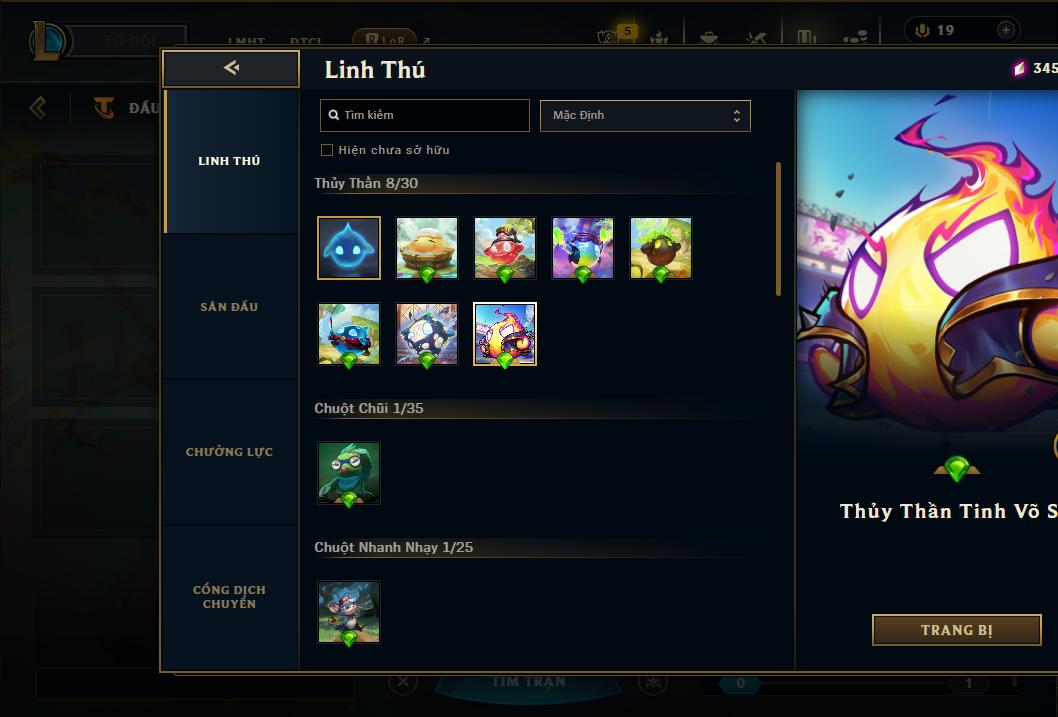Open the Chưởng Lực tab
1058x717 pixels.
pos(230,452)
